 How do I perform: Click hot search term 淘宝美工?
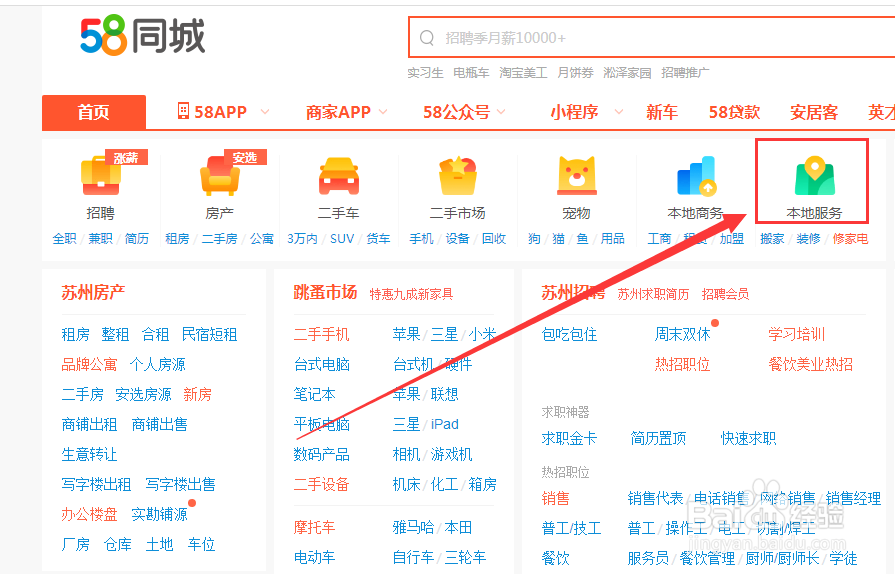pyautogui.click(x=523, y=73)
